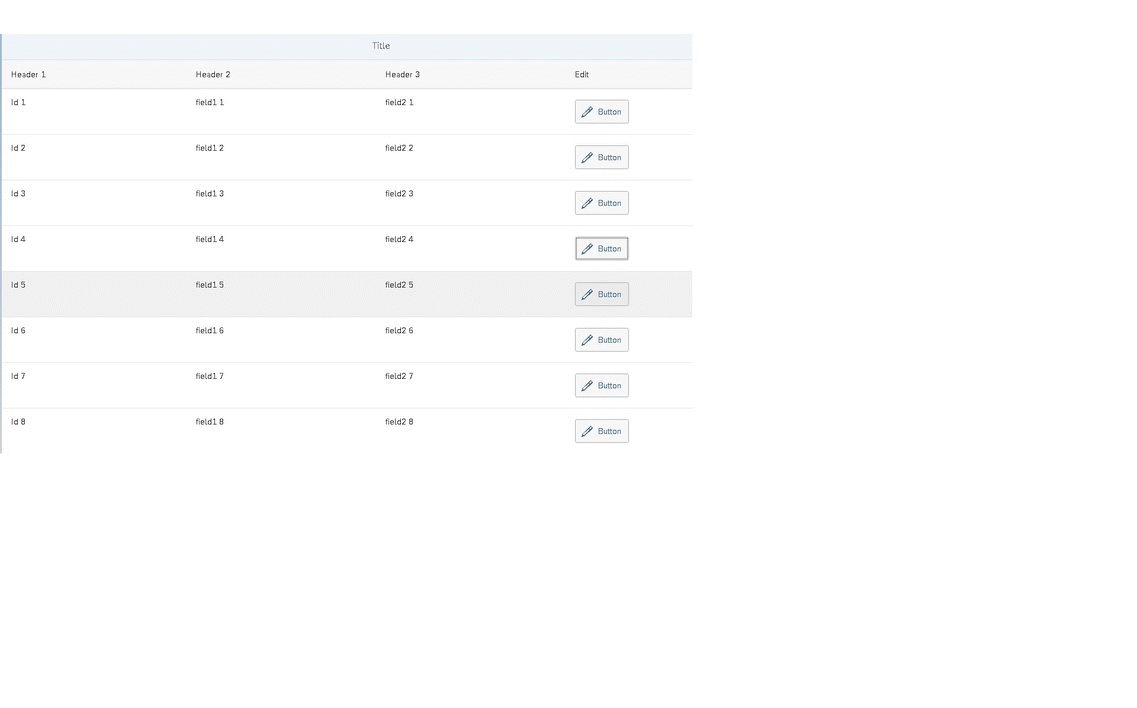Click the pencil edit icon for Id 6

588,339
